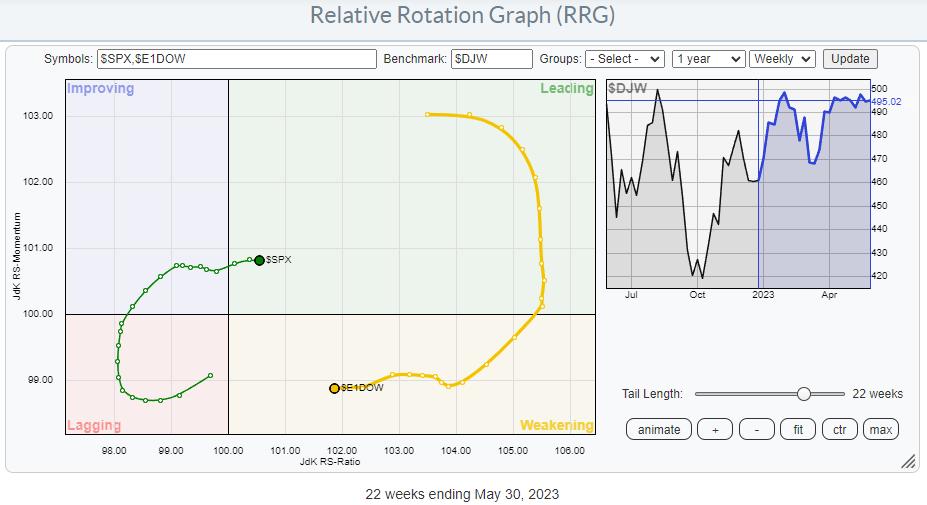Select the $E1DOW yellow head marker

[334, 388]
